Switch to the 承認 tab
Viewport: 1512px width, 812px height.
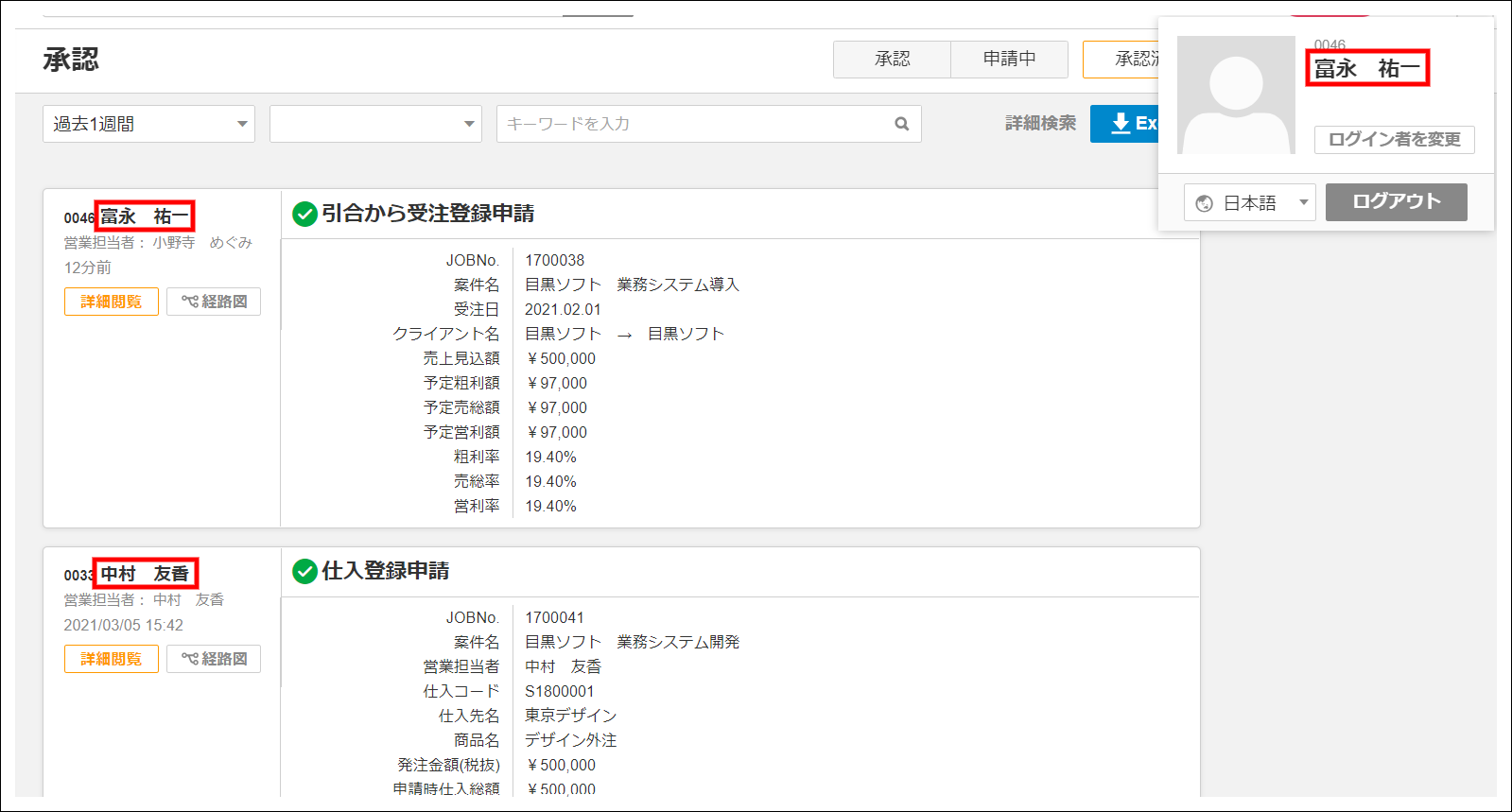pyautogui.click(x=892, y=60)
